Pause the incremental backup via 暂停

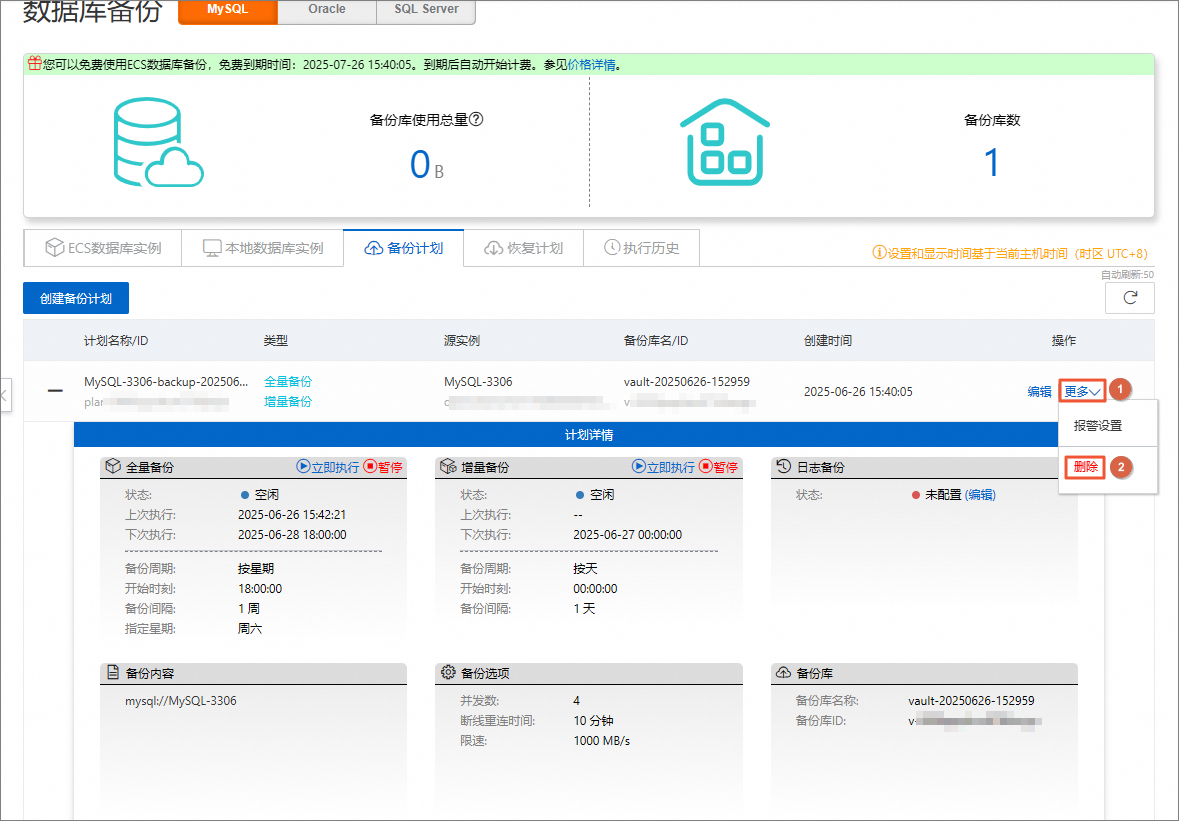(x=718, y=467)
